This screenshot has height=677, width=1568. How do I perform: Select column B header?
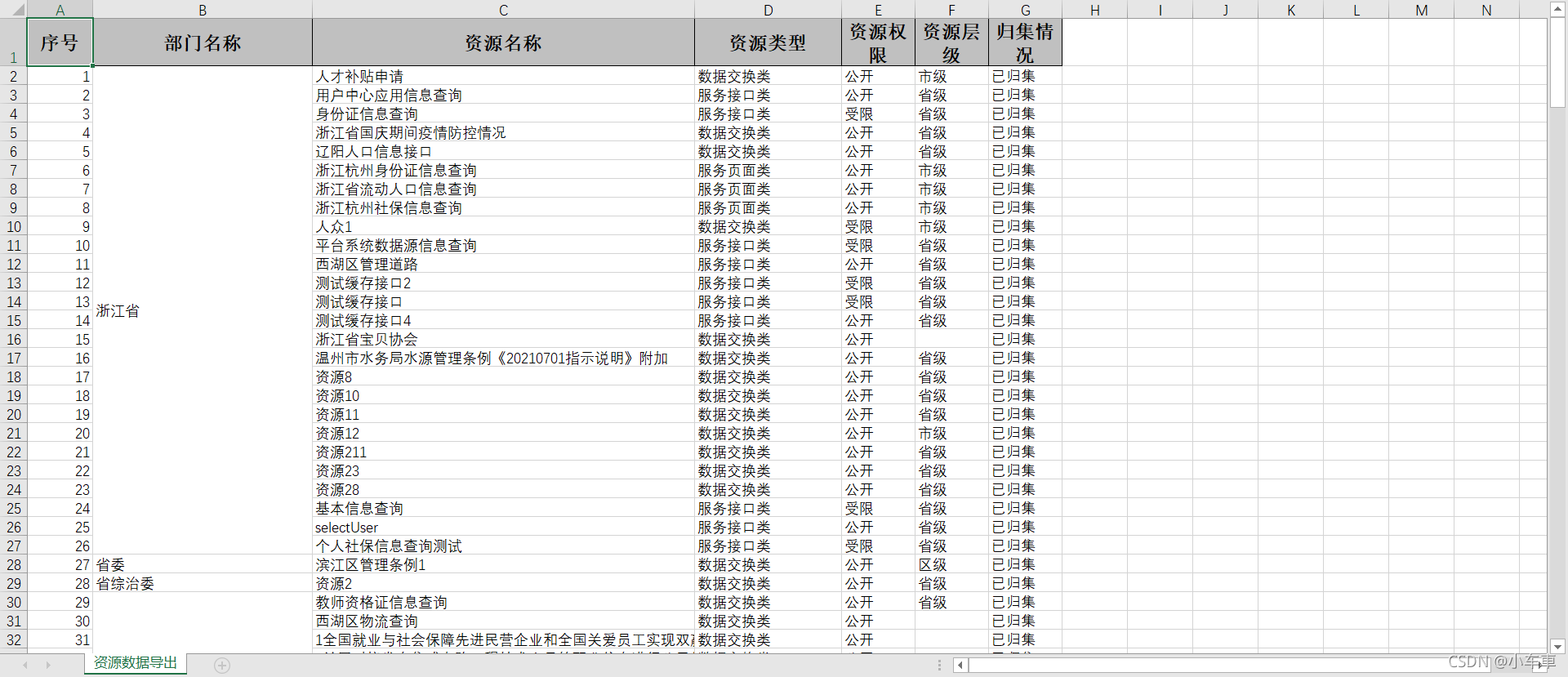pos(203,9)
